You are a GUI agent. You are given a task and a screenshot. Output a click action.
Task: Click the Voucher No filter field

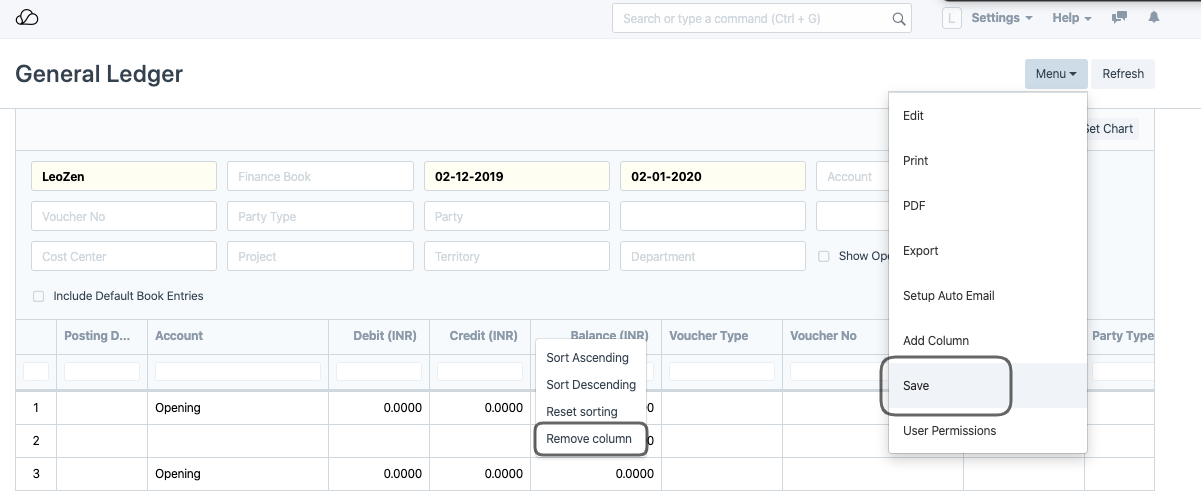(x=124, y=217)
